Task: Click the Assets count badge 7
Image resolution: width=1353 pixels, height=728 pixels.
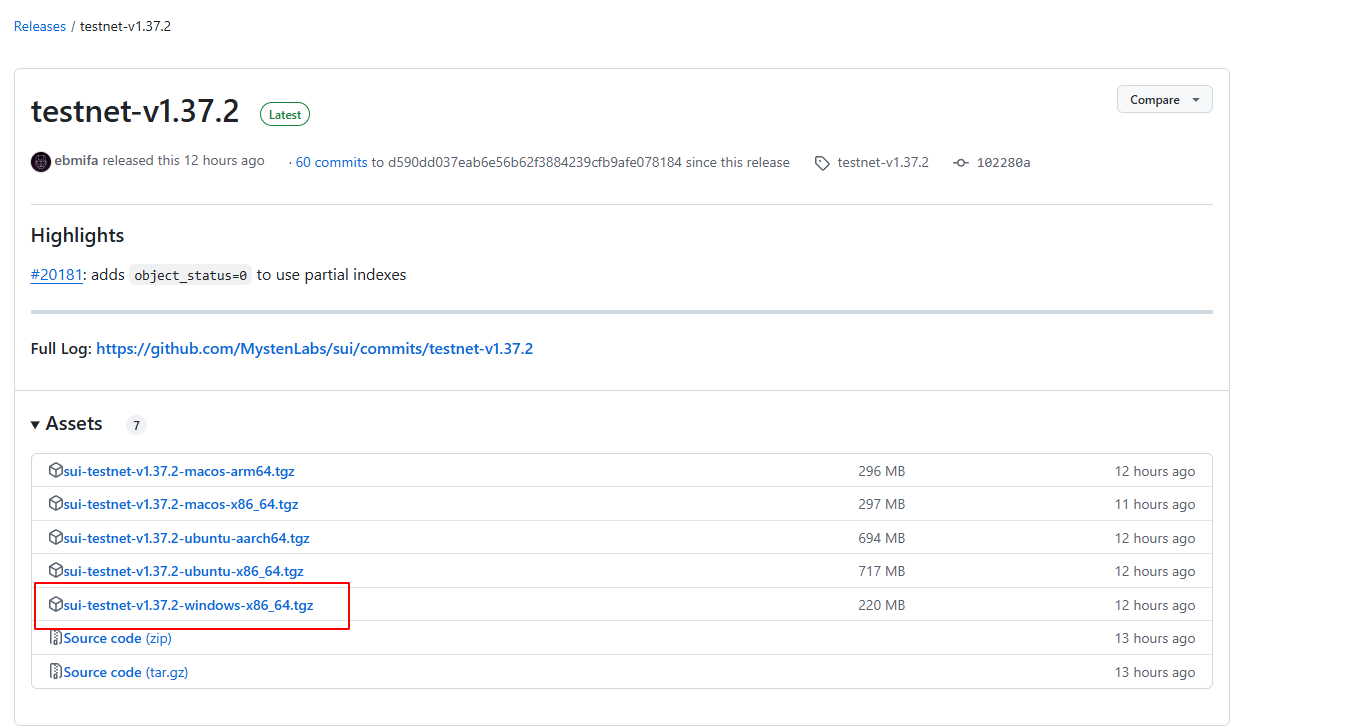Action: click(136, 425)
